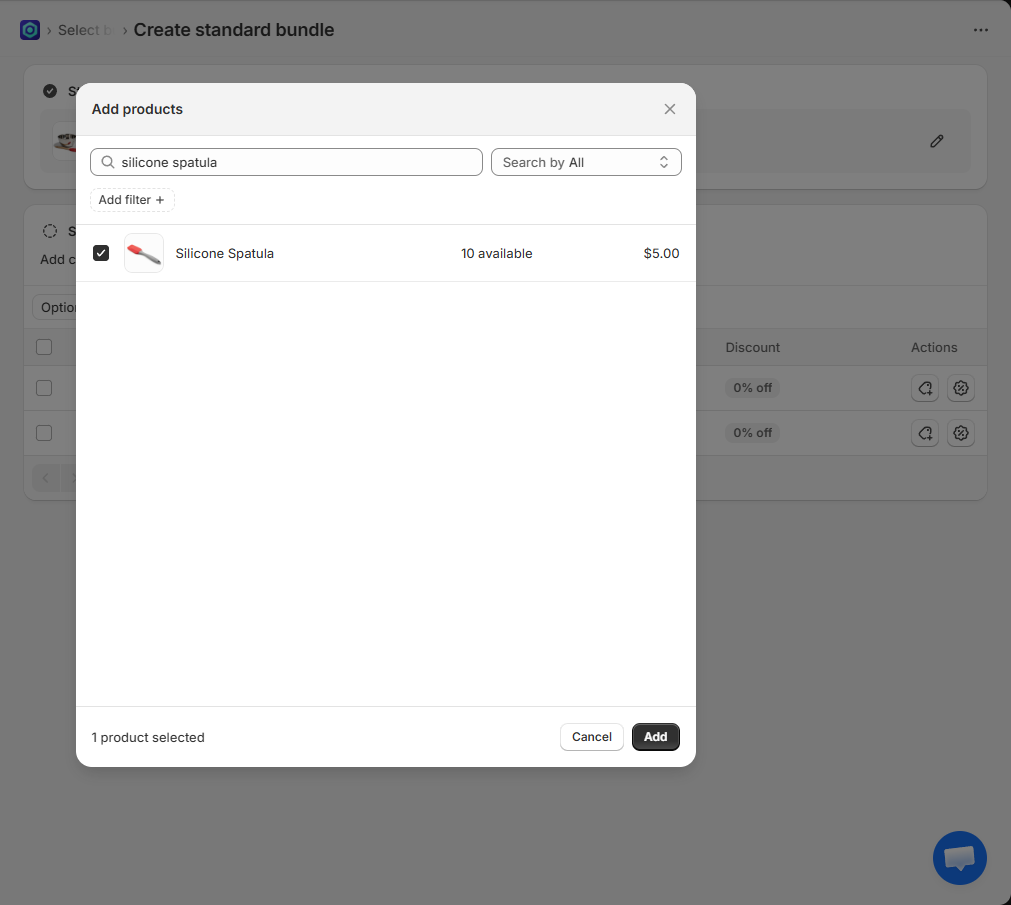The height and width of the screenshot is (905, 1011).
Task: Cancel the product selection
Action: pyautogui.click(x=591, y=737)
